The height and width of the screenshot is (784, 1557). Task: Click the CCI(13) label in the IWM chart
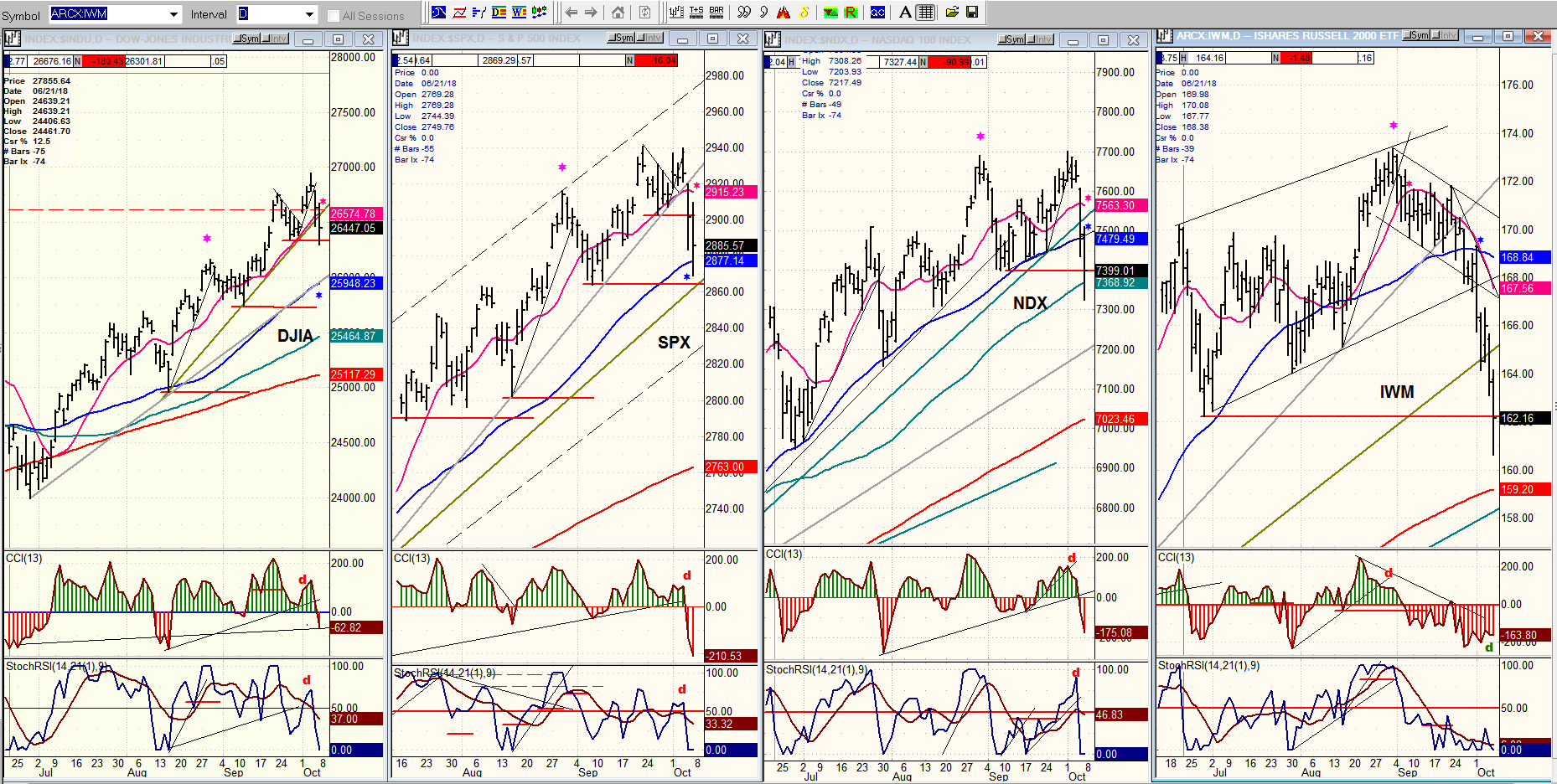1176,557
